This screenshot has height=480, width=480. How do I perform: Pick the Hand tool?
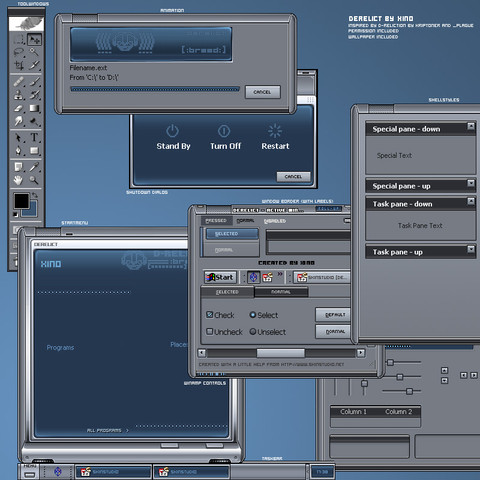(x=18, y=180)
